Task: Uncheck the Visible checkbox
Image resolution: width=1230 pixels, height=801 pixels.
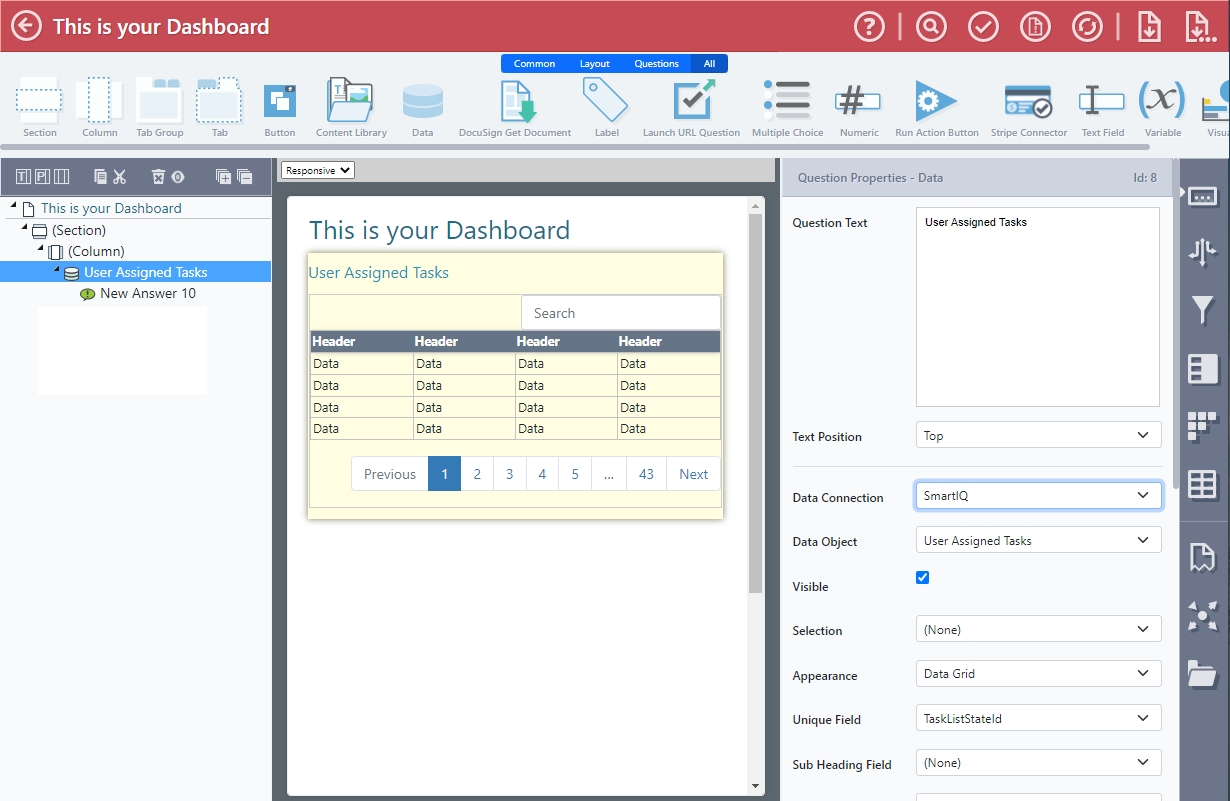Action: [x=922, y=577]
